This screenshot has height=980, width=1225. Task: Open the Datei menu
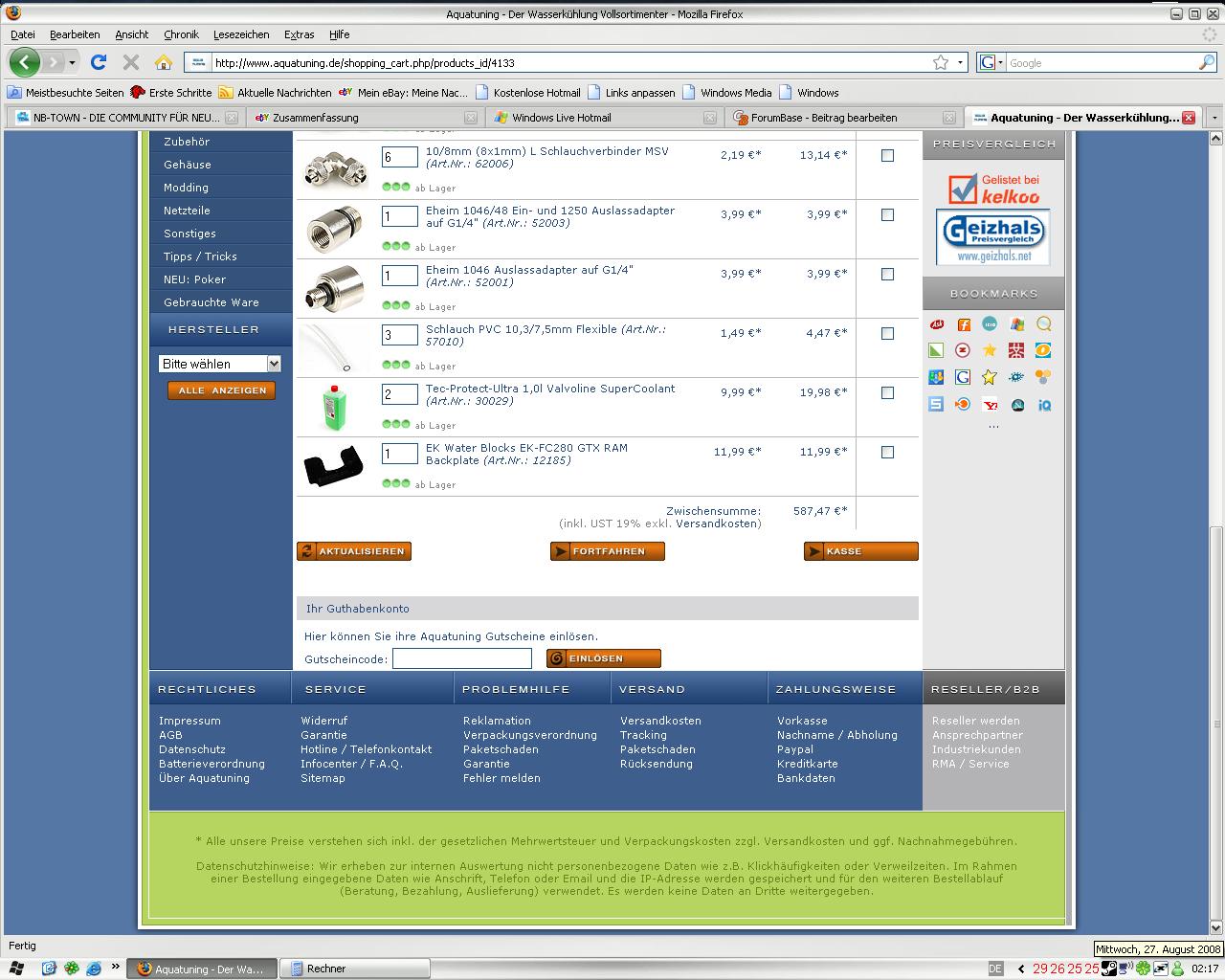click(x=23, y=34)
